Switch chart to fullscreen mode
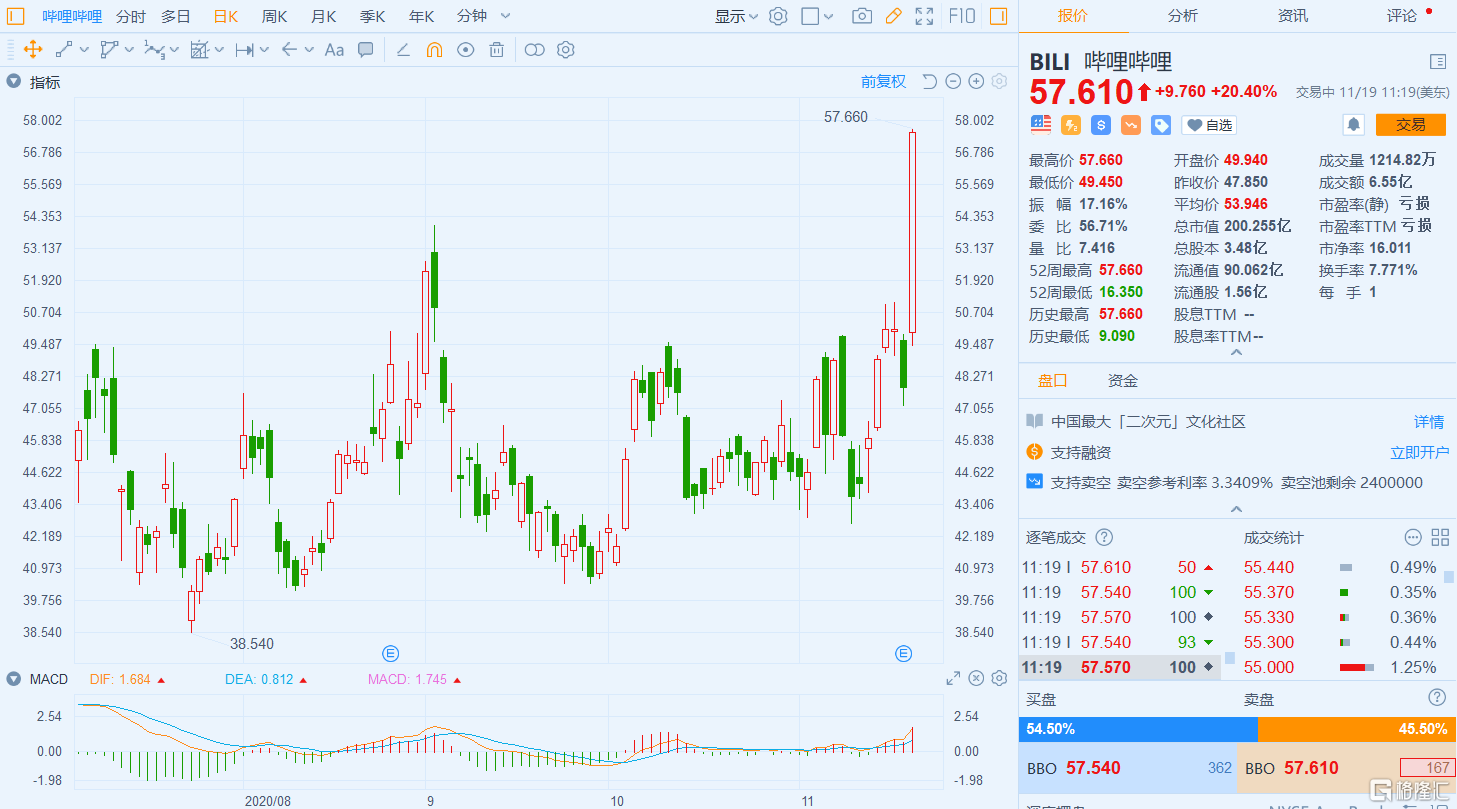Image resolution: width=1457 pixels, height=809 pixels. [x=925, y=16]
